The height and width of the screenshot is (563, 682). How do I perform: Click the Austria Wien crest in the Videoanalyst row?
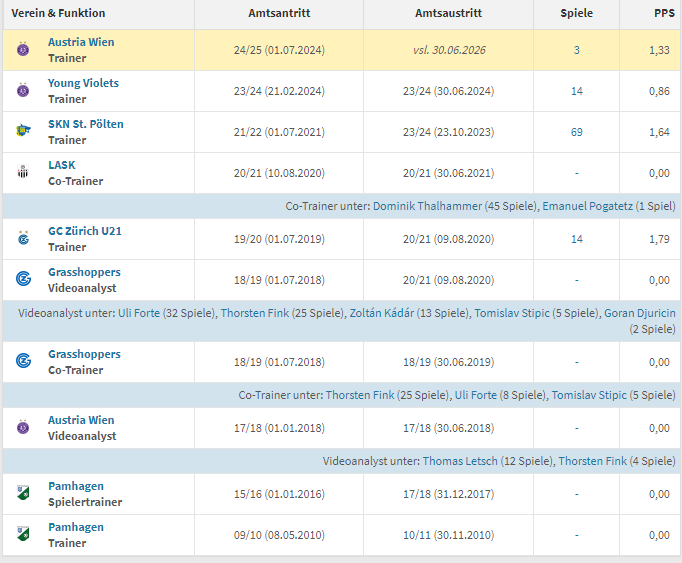tap(23, 428)
